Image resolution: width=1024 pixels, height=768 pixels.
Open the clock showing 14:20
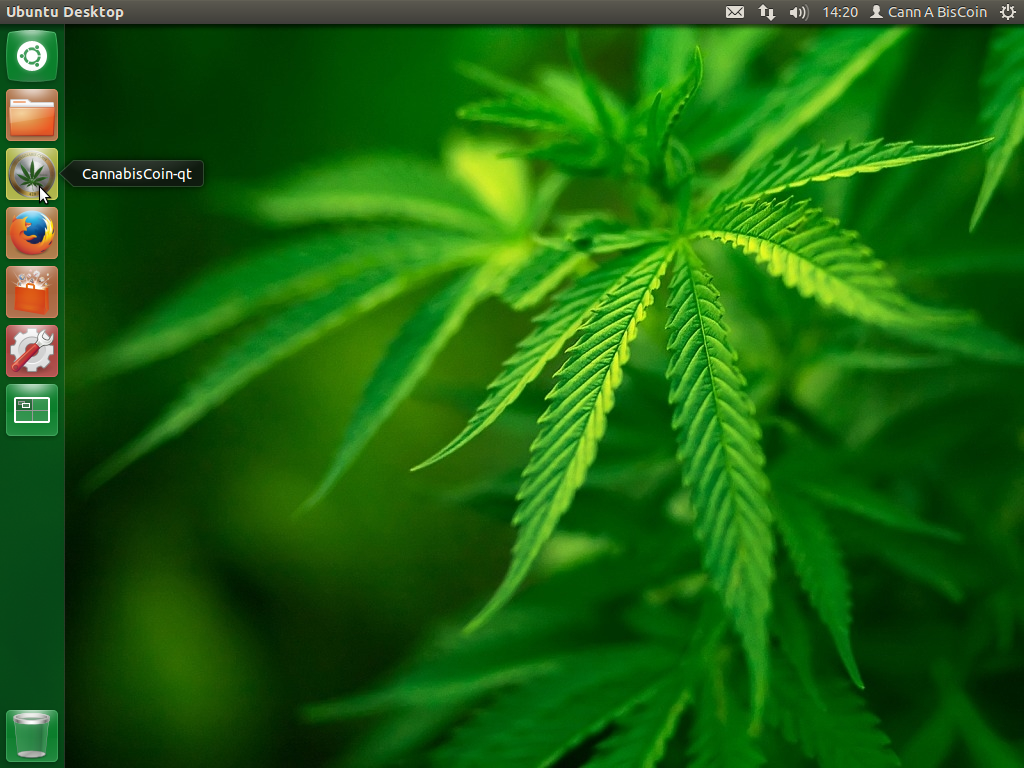[840, 12]
